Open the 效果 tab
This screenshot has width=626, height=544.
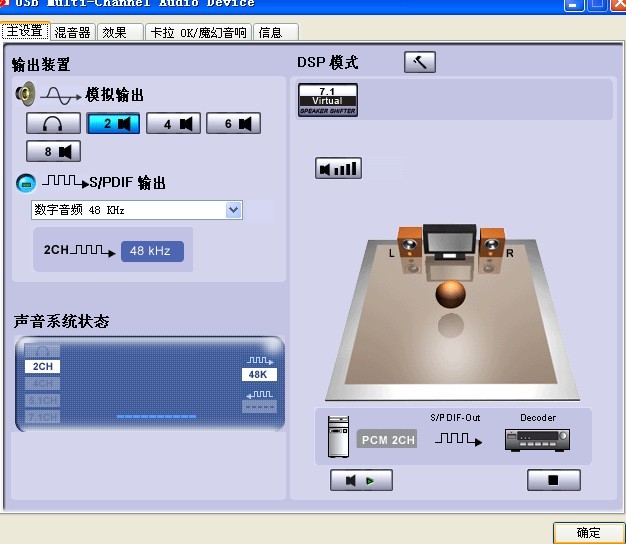pyautogui.click(x=120, y=32)
